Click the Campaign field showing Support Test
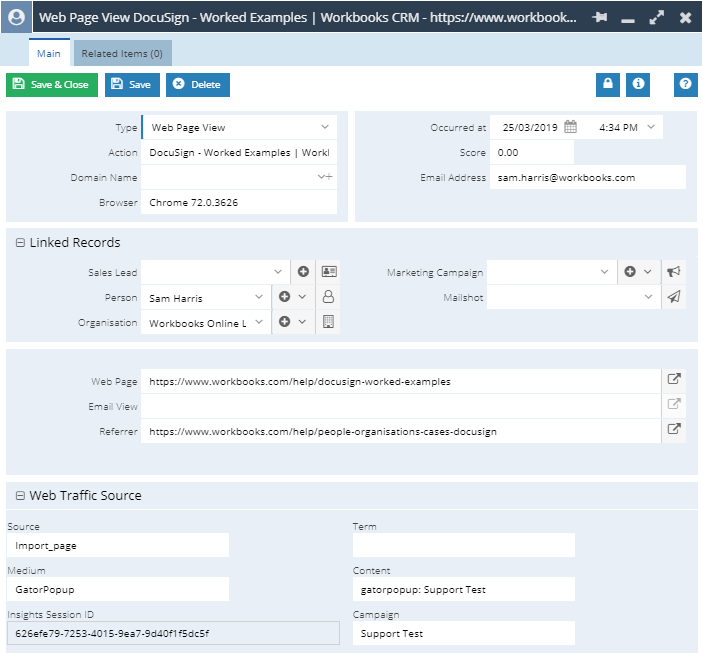The height and width of the screenshot is (654, 703). click(464, 633)
